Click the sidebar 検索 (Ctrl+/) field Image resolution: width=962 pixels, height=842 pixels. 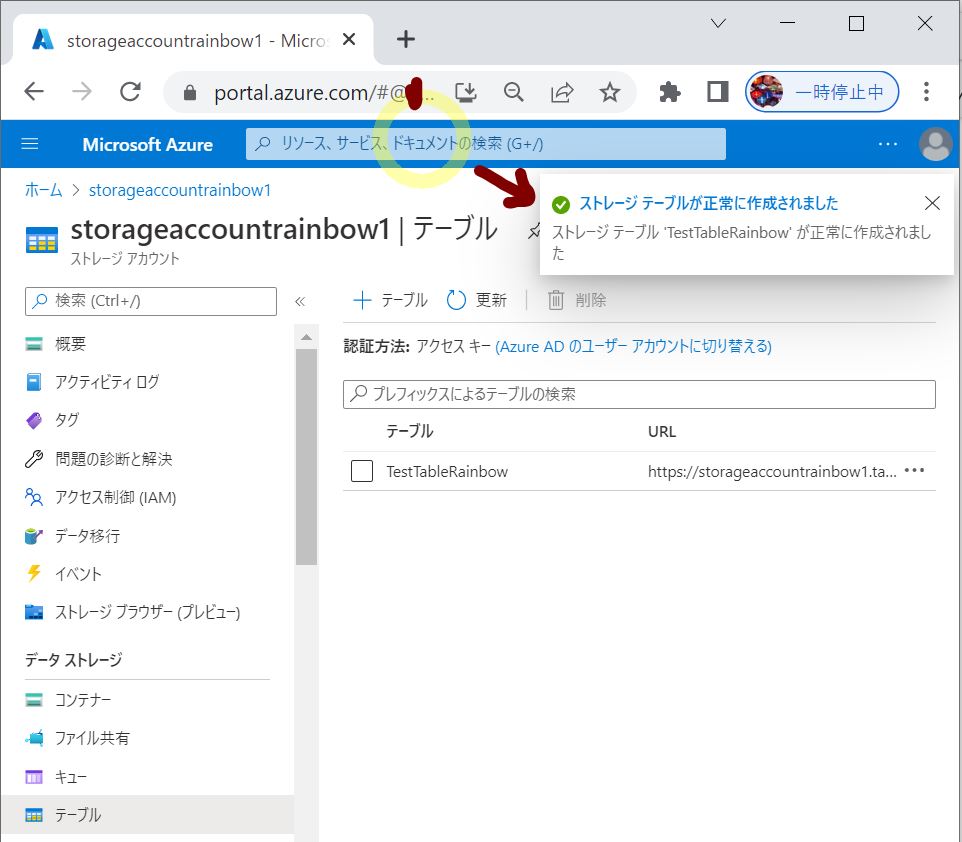click(151, 301)
